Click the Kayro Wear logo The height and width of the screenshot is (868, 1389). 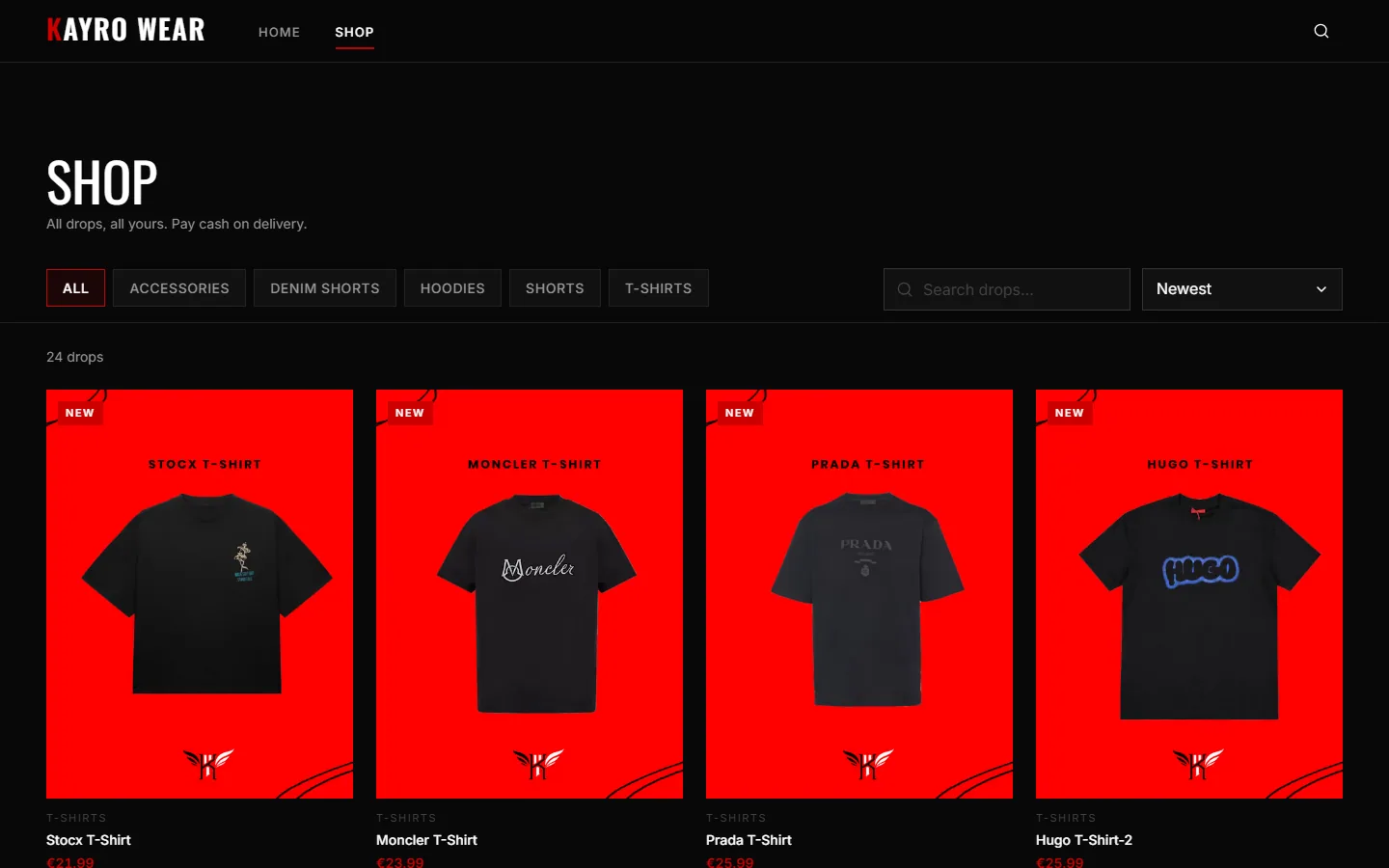point(125,30)
